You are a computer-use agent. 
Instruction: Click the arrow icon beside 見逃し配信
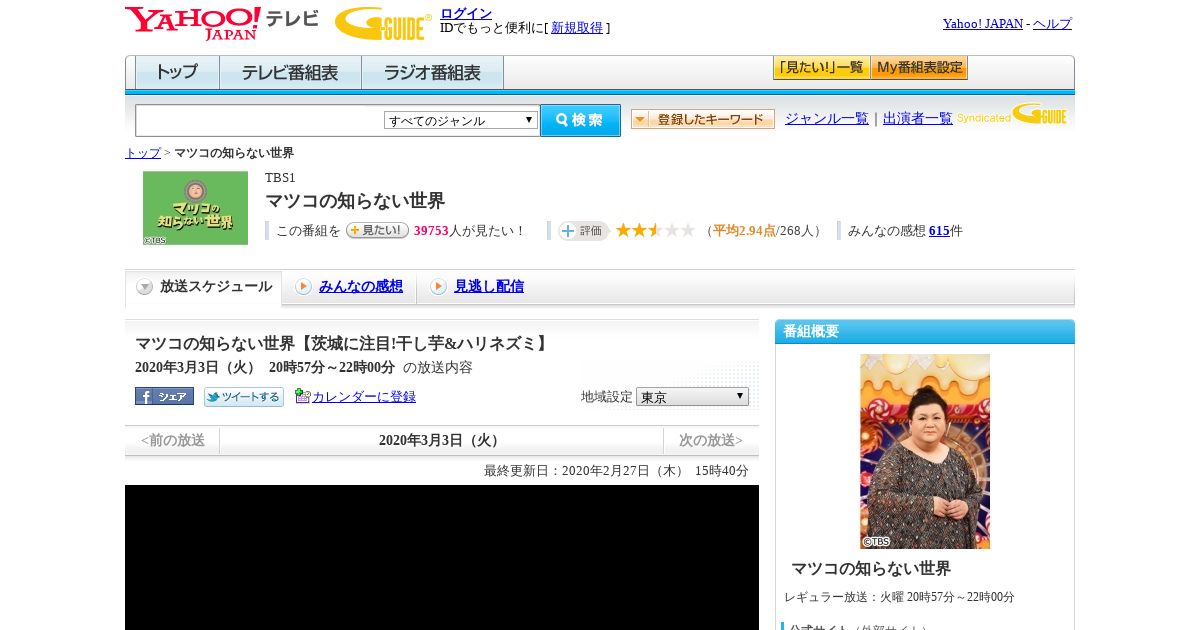pyautogui.click(x=438, y=287)
